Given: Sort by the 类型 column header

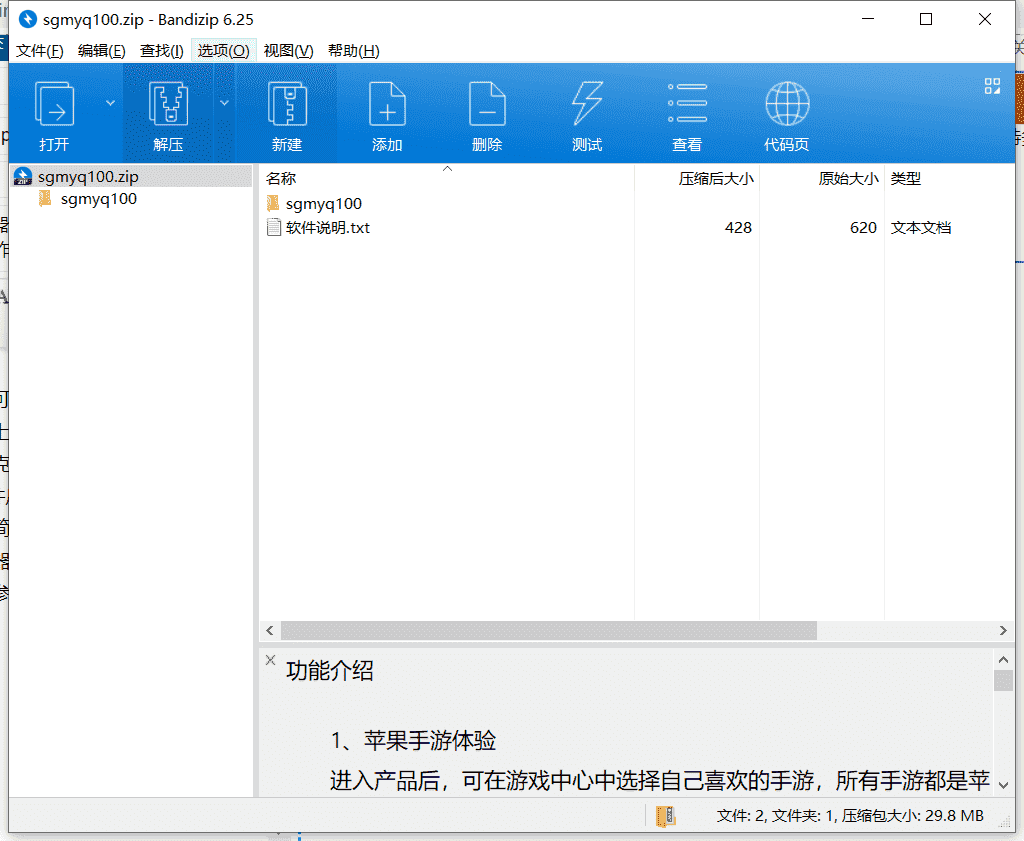Looking at the screenshot, I should tap(905, 178).
